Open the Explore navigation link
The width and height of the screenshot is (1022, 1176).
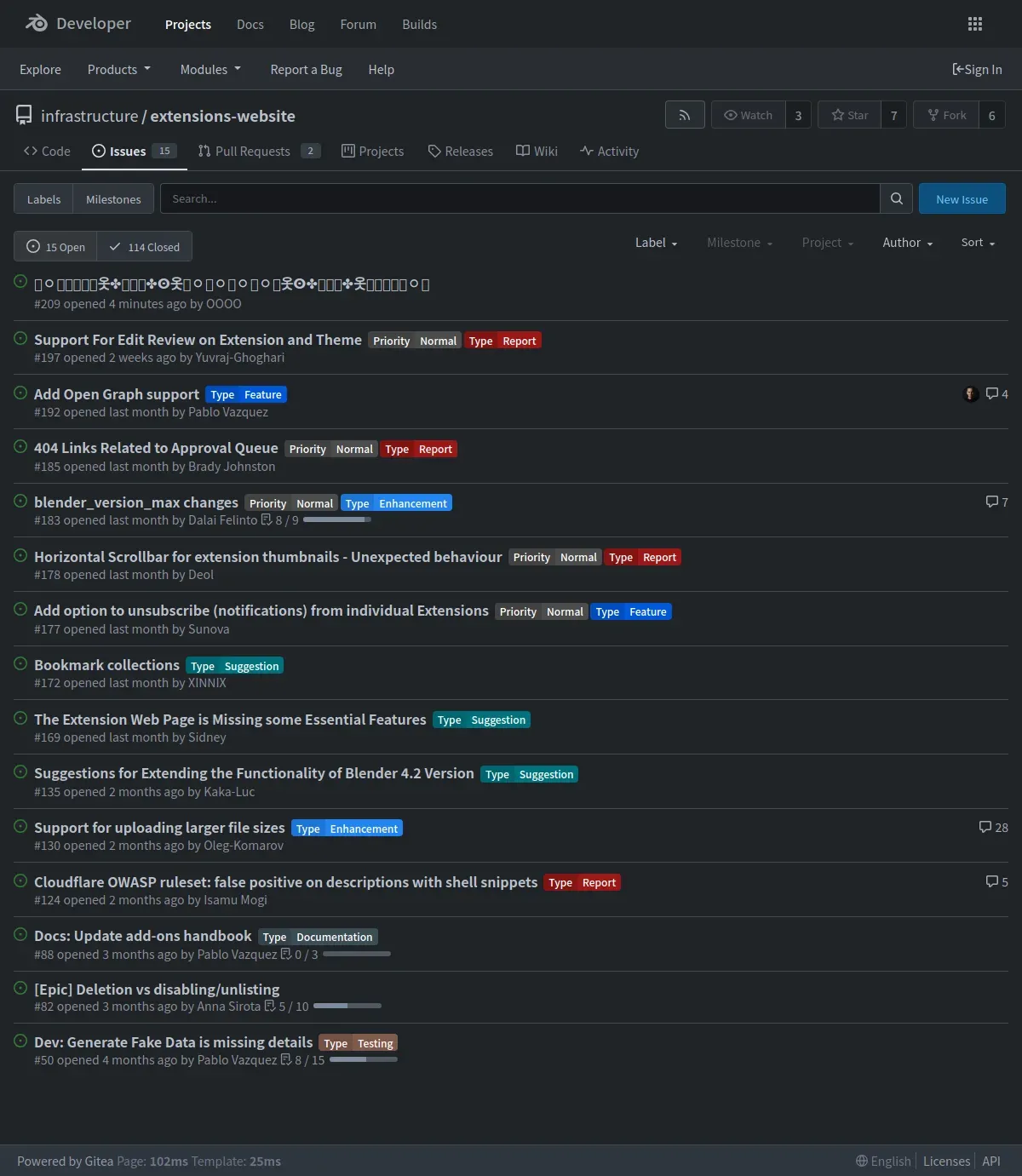(x=40, y=69)
